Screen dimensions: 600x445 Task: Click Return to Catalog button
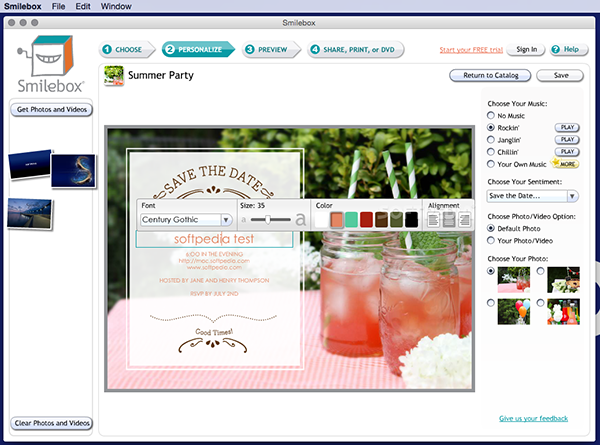pyautogui.click(x=490, y=75)
